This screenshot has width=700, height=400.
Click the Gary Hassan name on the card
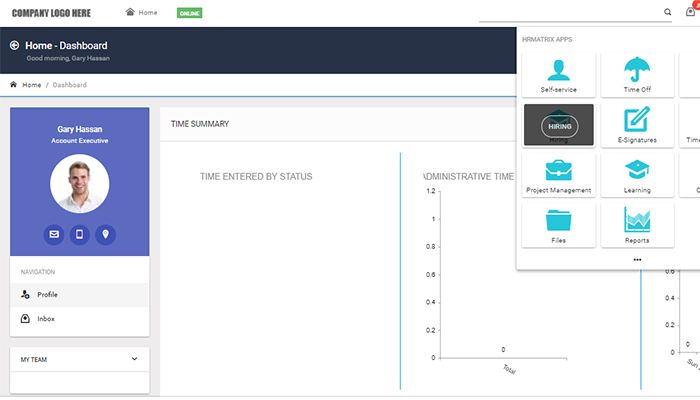(x=79, y=129)
